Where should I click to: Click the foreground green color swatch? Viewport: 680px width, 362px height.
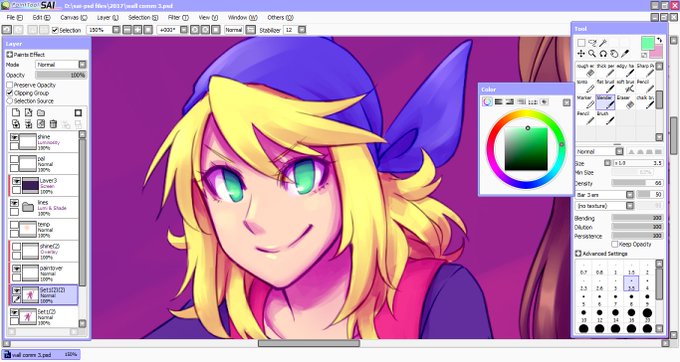647,43
